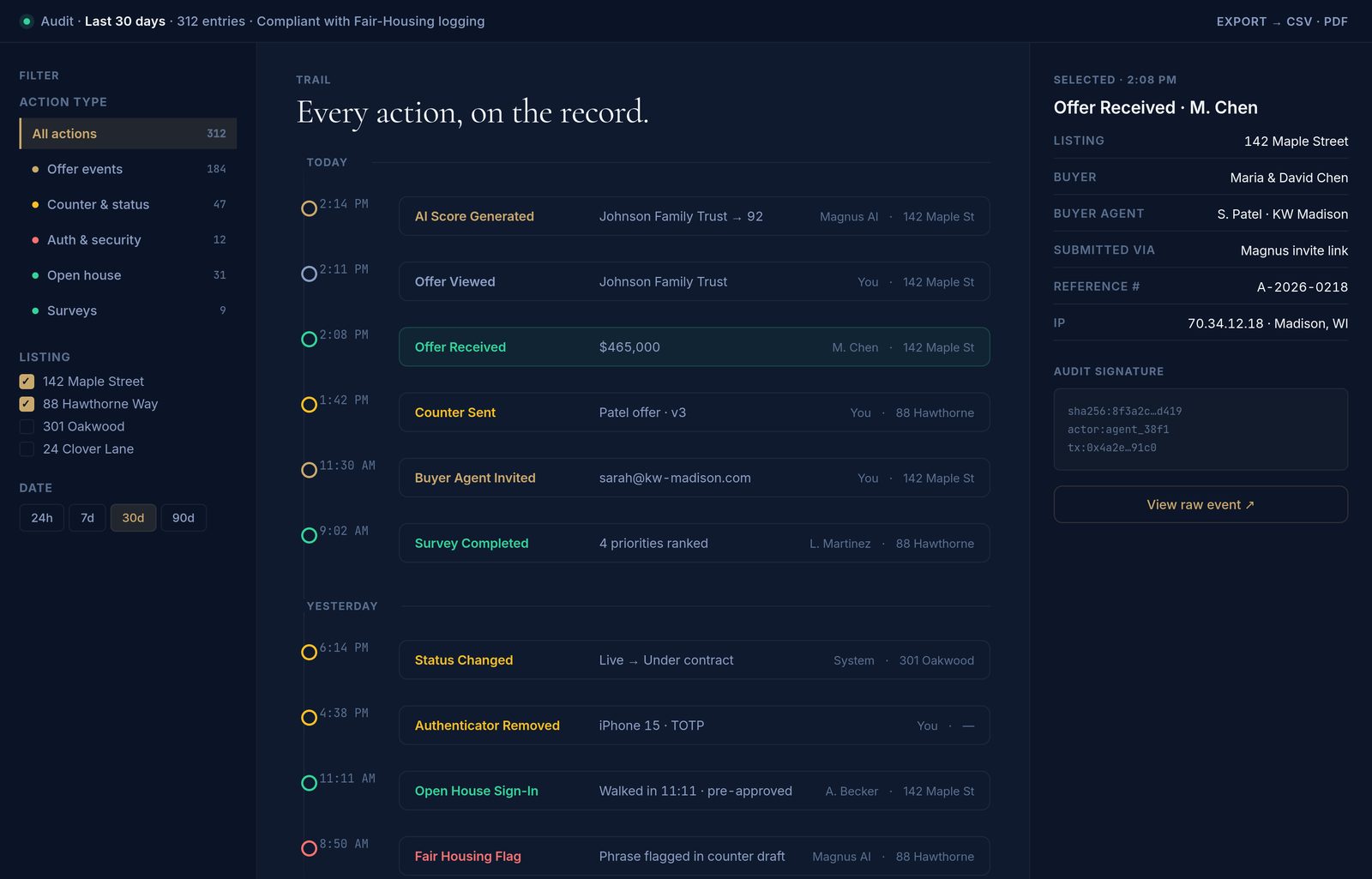Show only Surveys actions

[128, 310]
